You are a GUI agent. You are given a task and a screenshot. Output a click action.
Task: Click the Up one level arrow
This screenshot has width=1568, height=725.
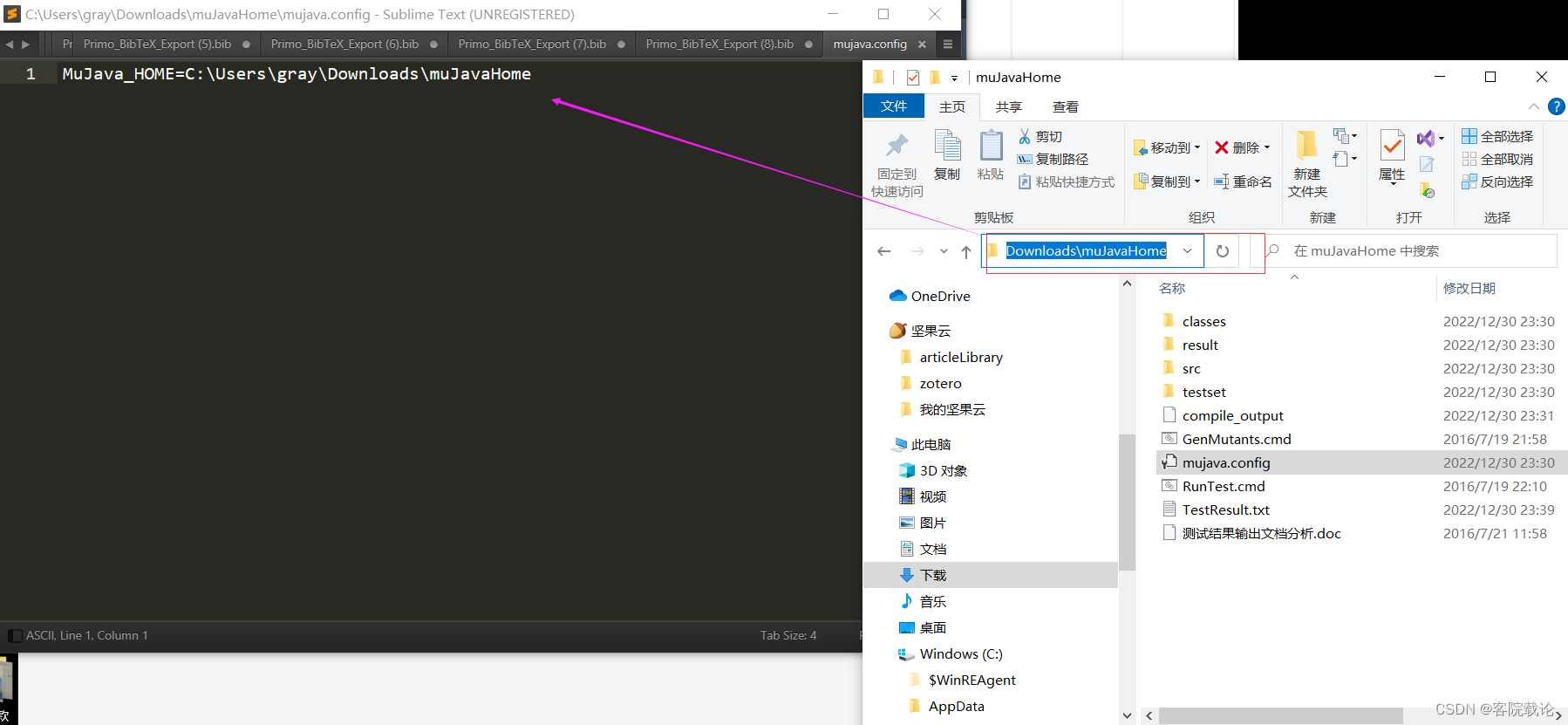coord(966,251)
